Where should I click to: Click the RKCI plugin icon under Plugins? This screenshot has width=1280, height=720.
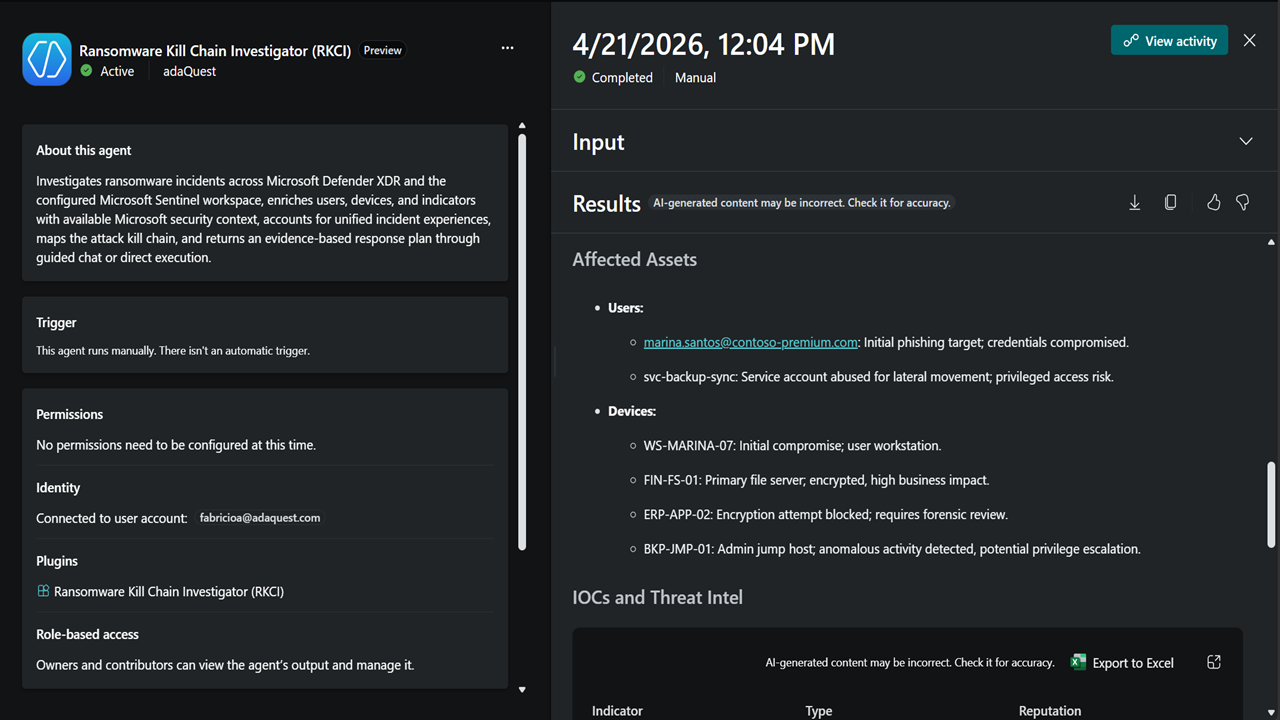tap(43, 591)
